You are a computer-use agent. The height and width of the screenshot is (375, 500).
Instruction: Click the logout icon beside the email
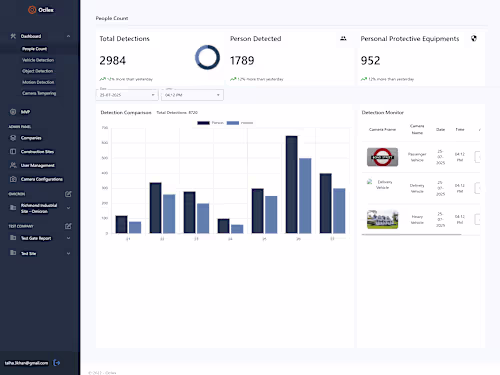57,363
